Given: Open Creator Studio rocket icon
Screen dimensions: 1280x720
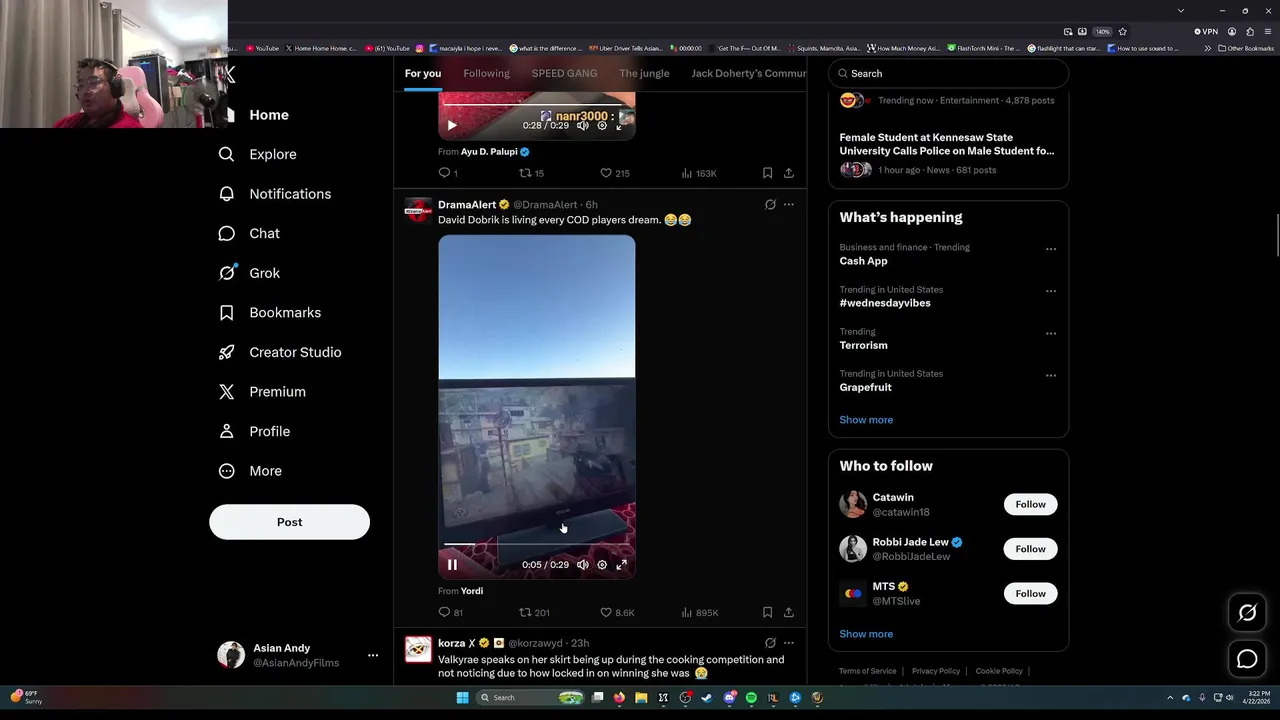Looking at the screenshot, I should 227,352.
